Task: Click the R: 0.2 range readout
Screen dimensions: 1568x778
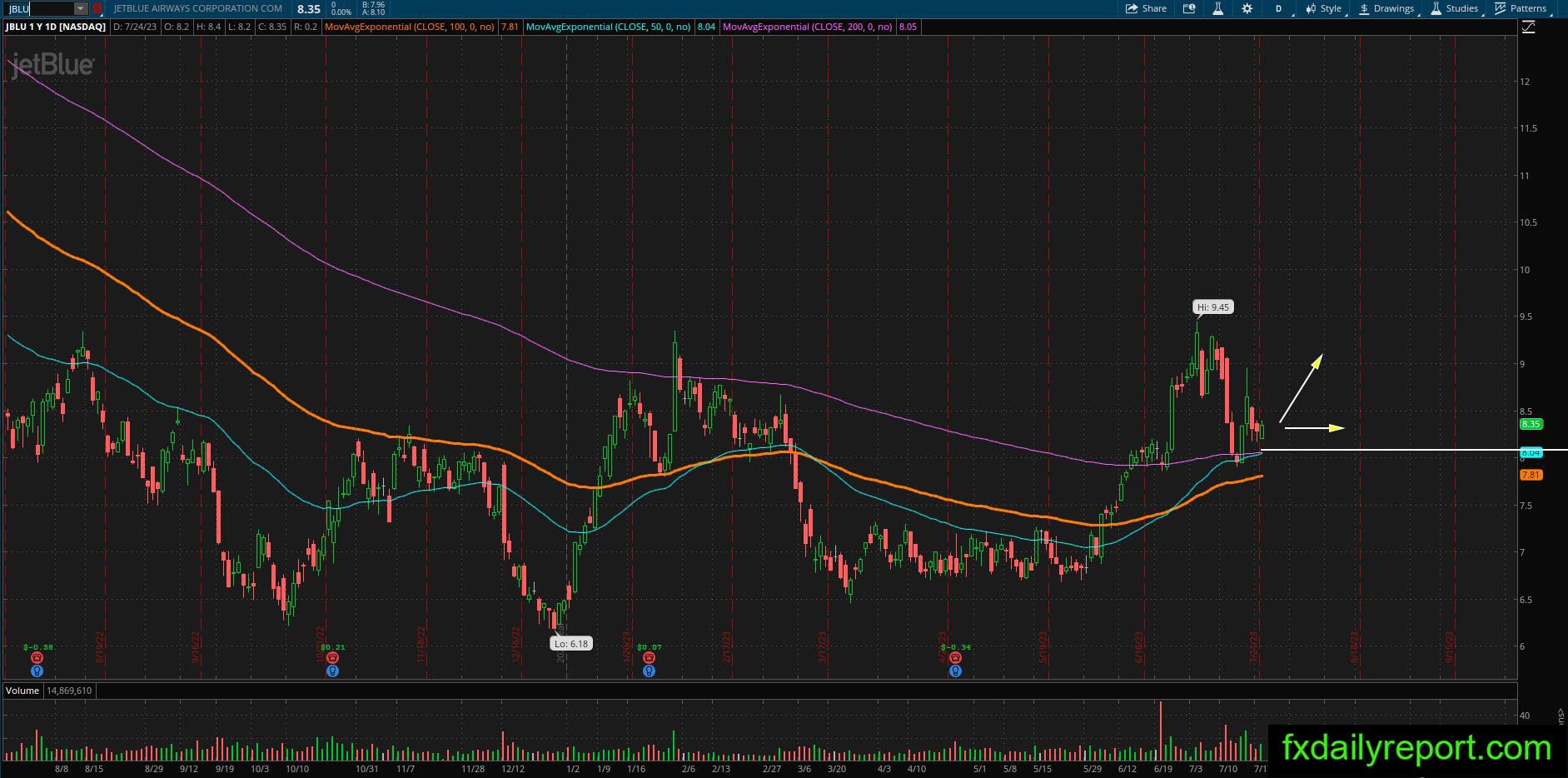Action: click(306, 27)
